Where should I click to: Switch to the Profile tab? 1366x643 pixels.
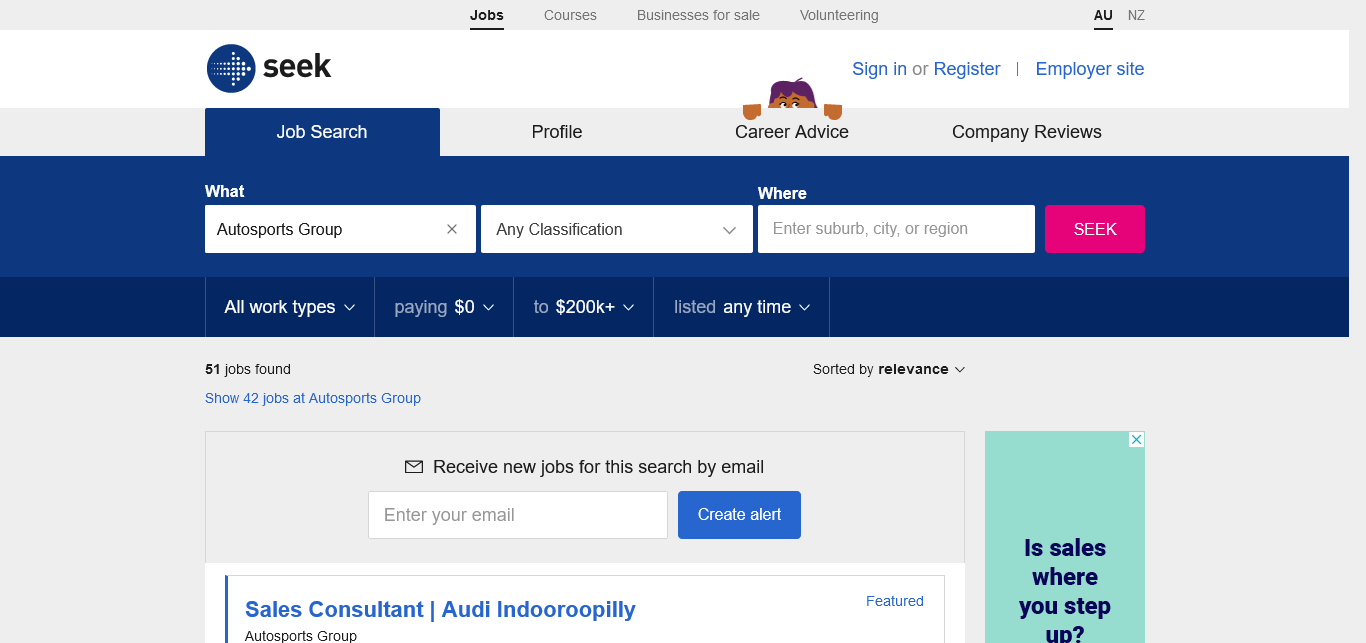click(x=557, y=132)
